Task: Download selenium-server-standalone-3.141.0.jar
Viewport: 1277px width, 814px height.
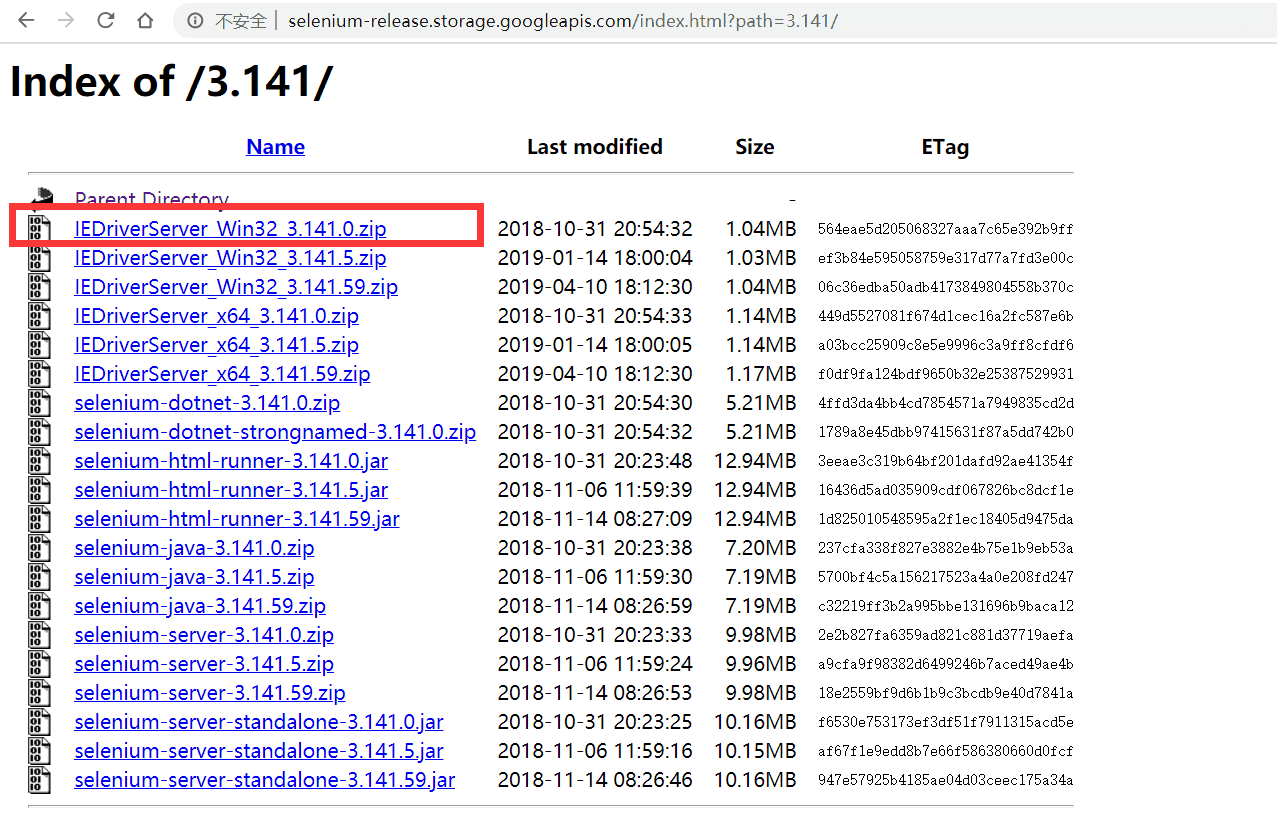Action: coord(259,722)
